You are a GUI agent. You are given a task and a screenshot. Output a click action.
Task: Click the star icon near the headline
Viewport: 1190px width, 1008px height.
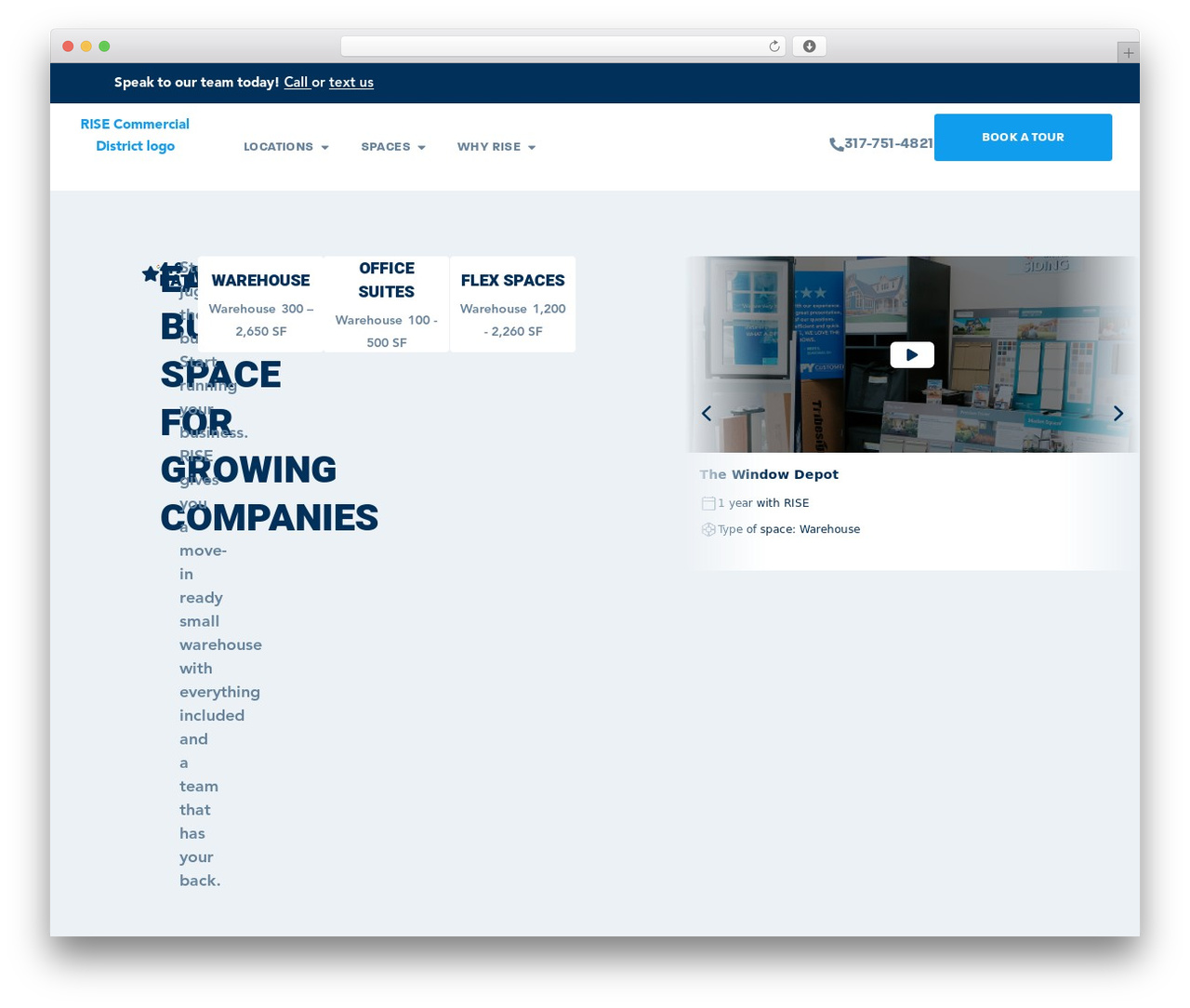pyautogui.click(x=151, y=273)
